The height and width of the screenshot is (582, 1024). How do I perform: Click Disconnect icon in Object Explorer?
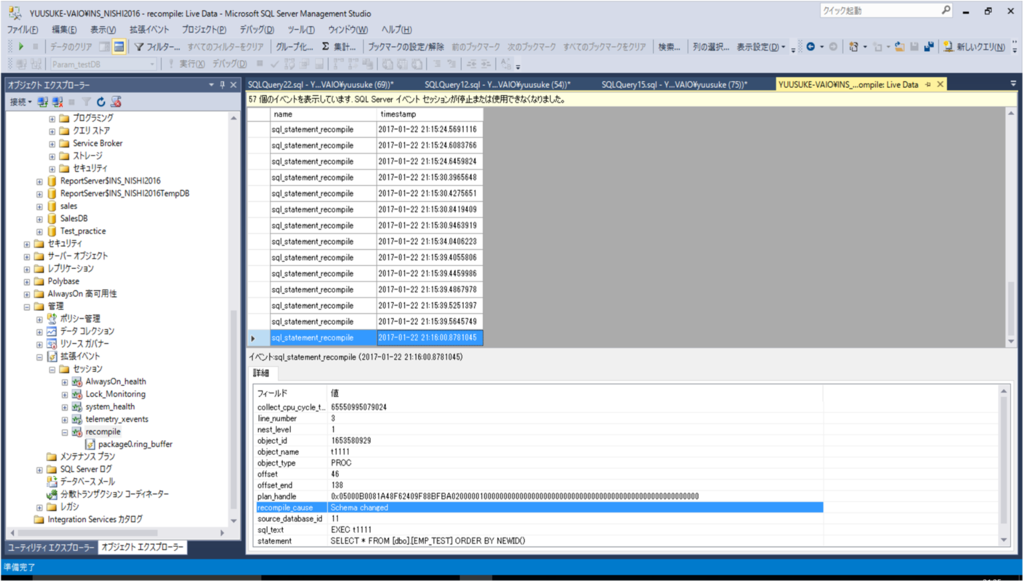coord(57,102)
